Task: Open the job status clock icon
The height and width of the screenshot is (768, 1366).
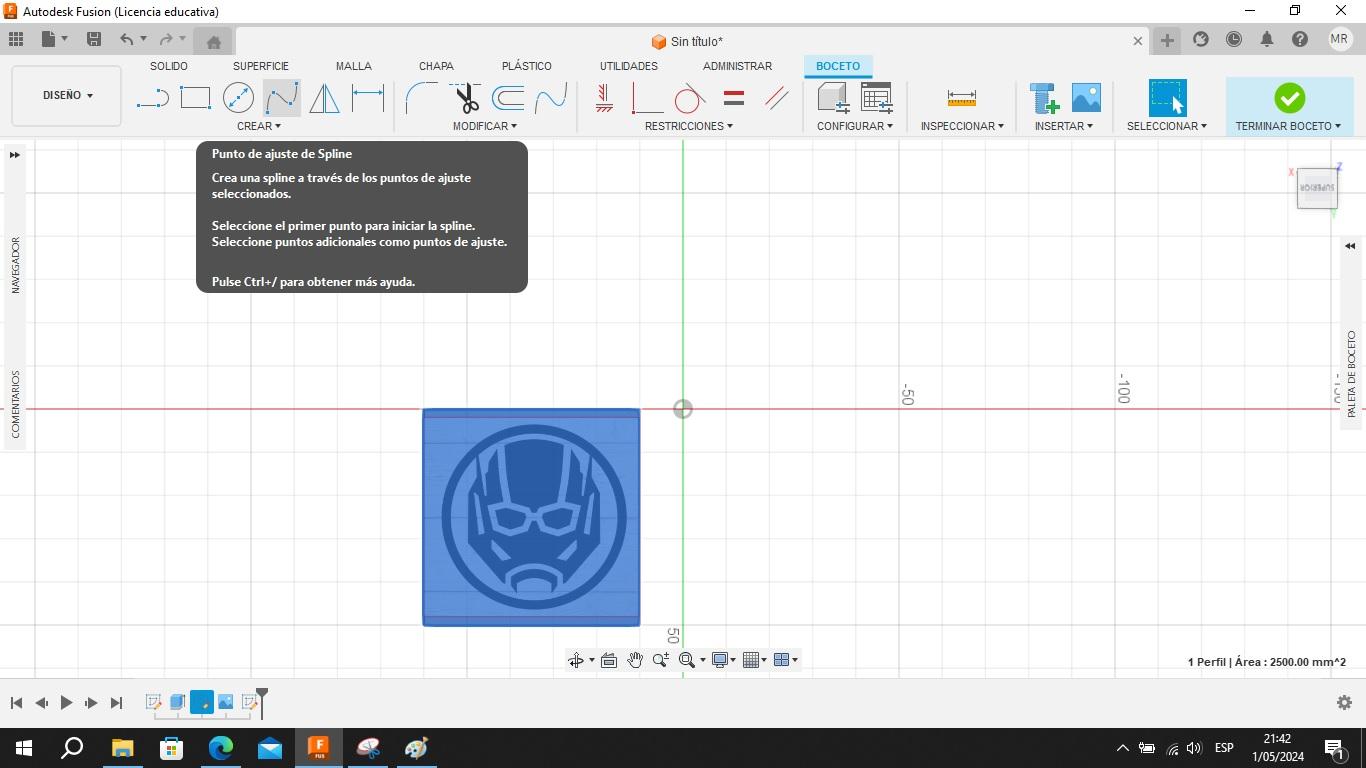Action: [1234, 39]
